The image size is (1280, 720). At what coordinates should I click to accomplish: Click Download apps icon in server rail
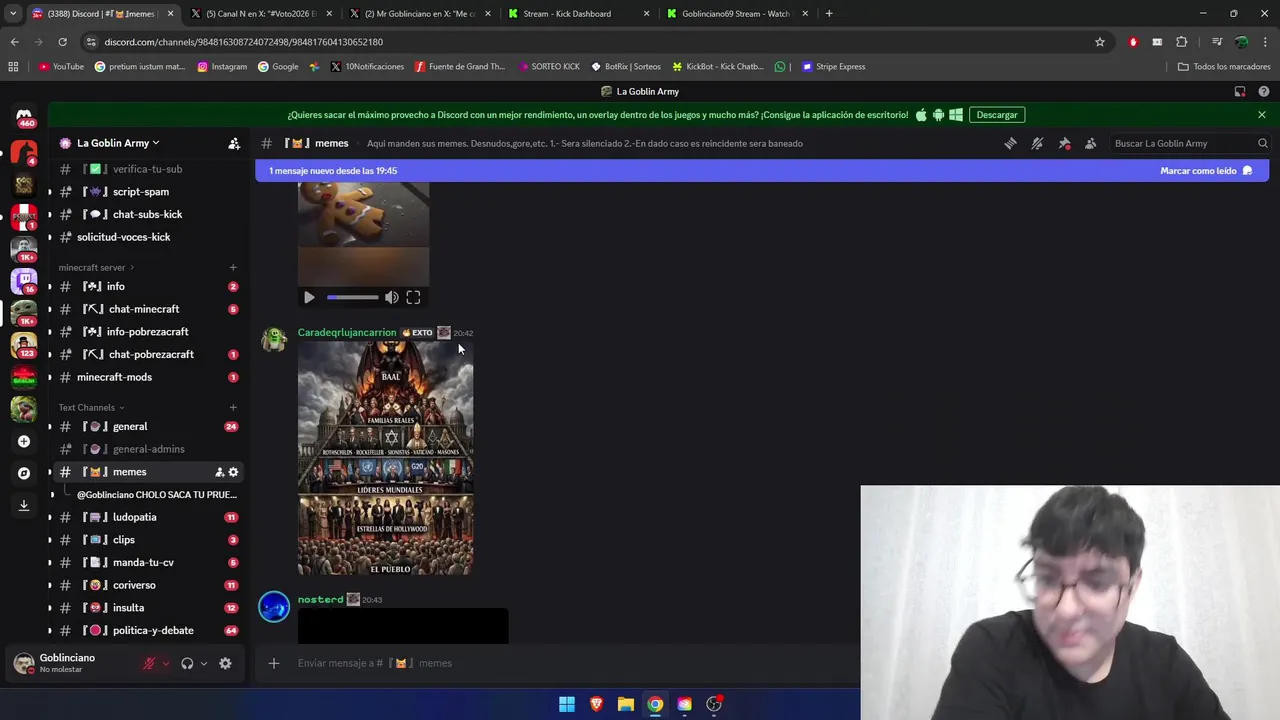coord(24,505)
